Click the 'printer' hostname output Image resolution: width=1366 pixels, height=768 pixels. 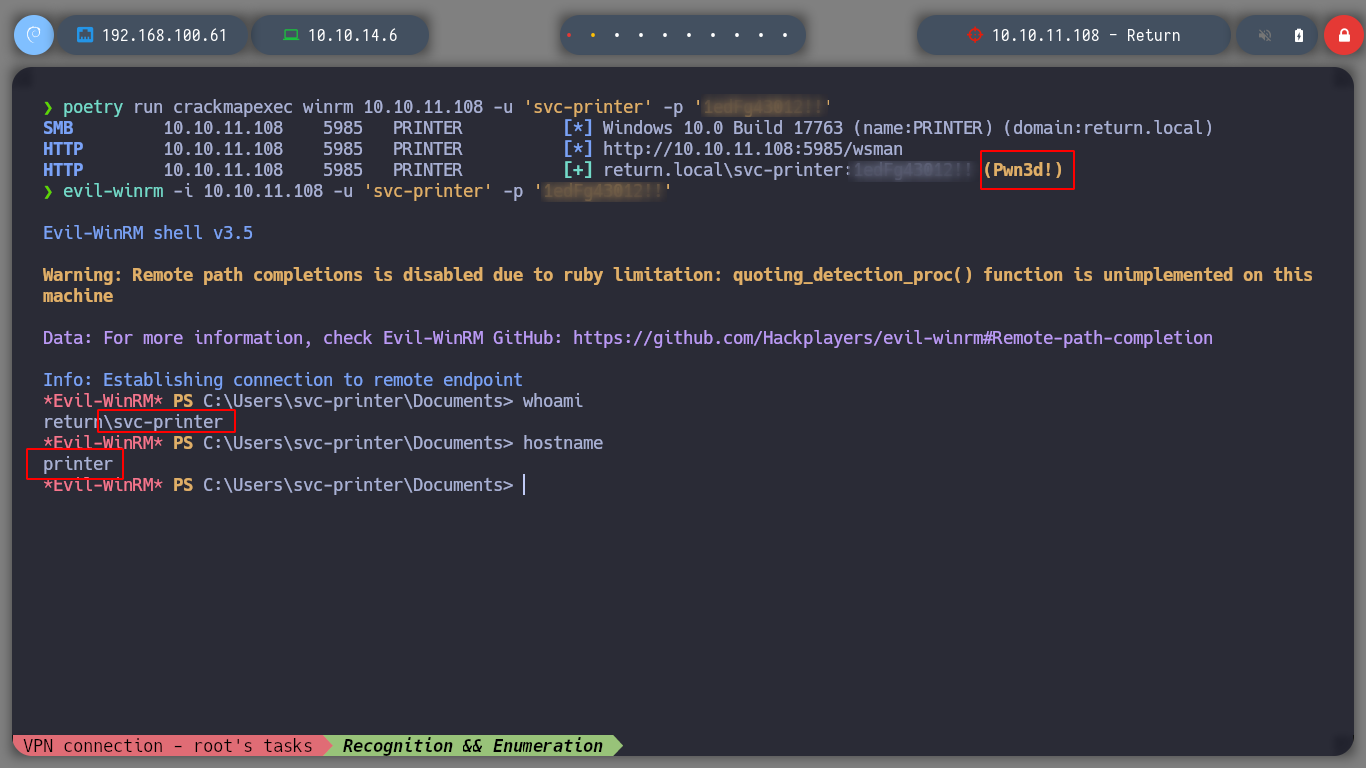click(78, 464)
